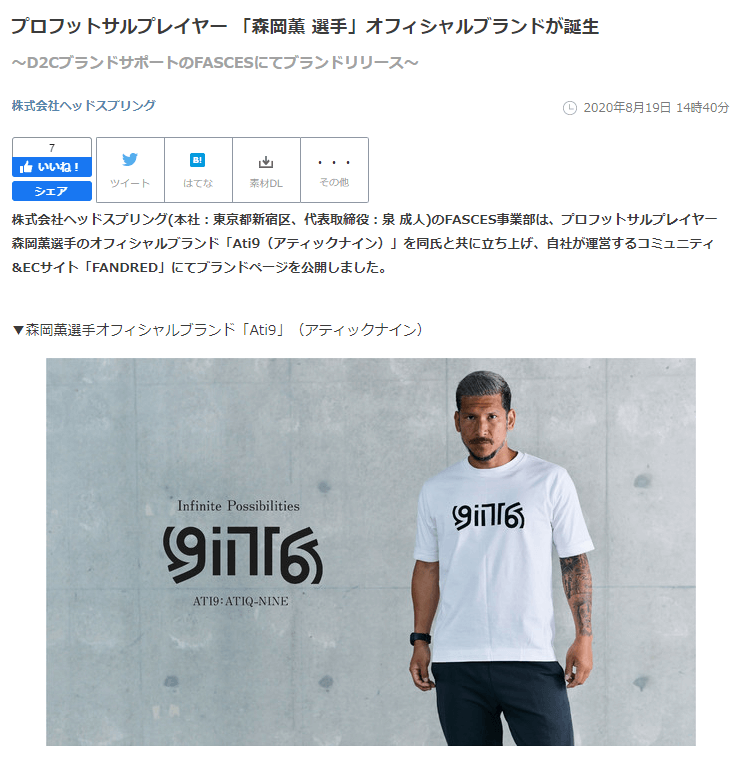Viewport: 746px width, 764px height.
Task: Click the ▼森岡薫選手オフィシャルブランド section heading
Action: pyautogui.click(x=218, y=330)
